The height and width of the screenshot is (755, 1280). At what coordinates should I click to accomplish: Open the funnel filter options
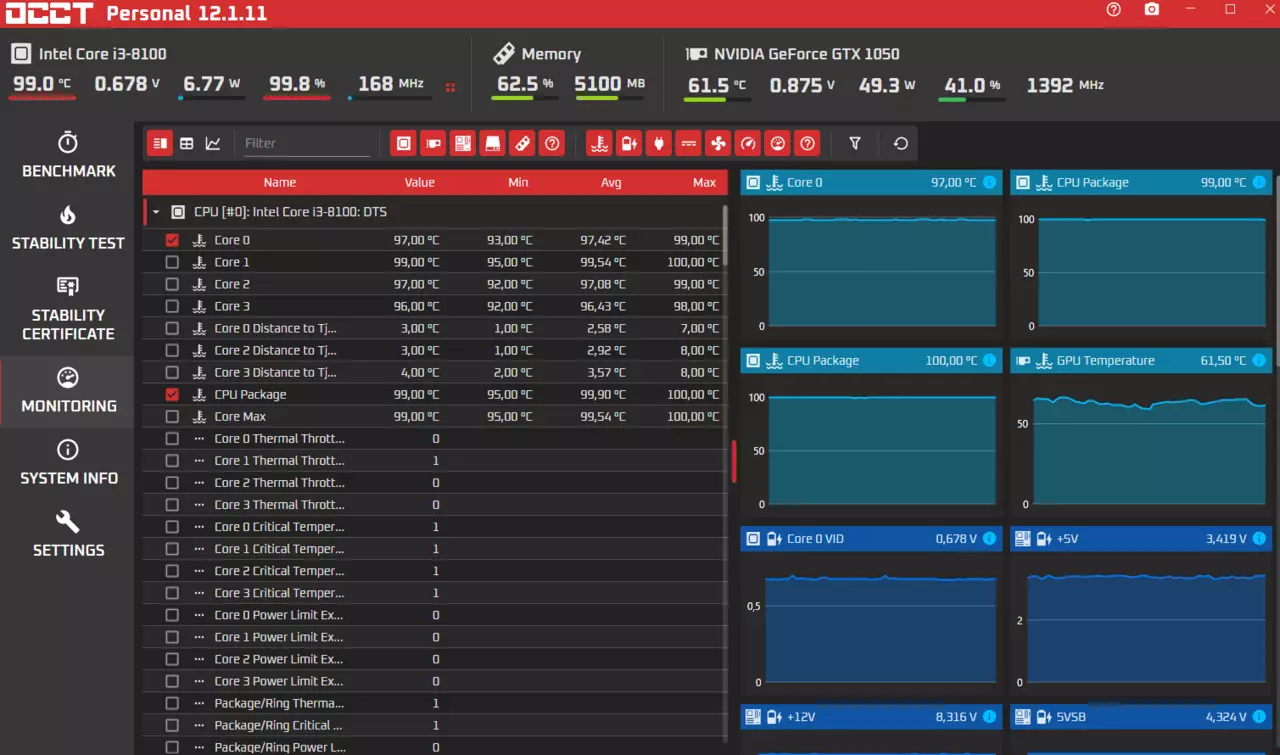pos(855,143)
